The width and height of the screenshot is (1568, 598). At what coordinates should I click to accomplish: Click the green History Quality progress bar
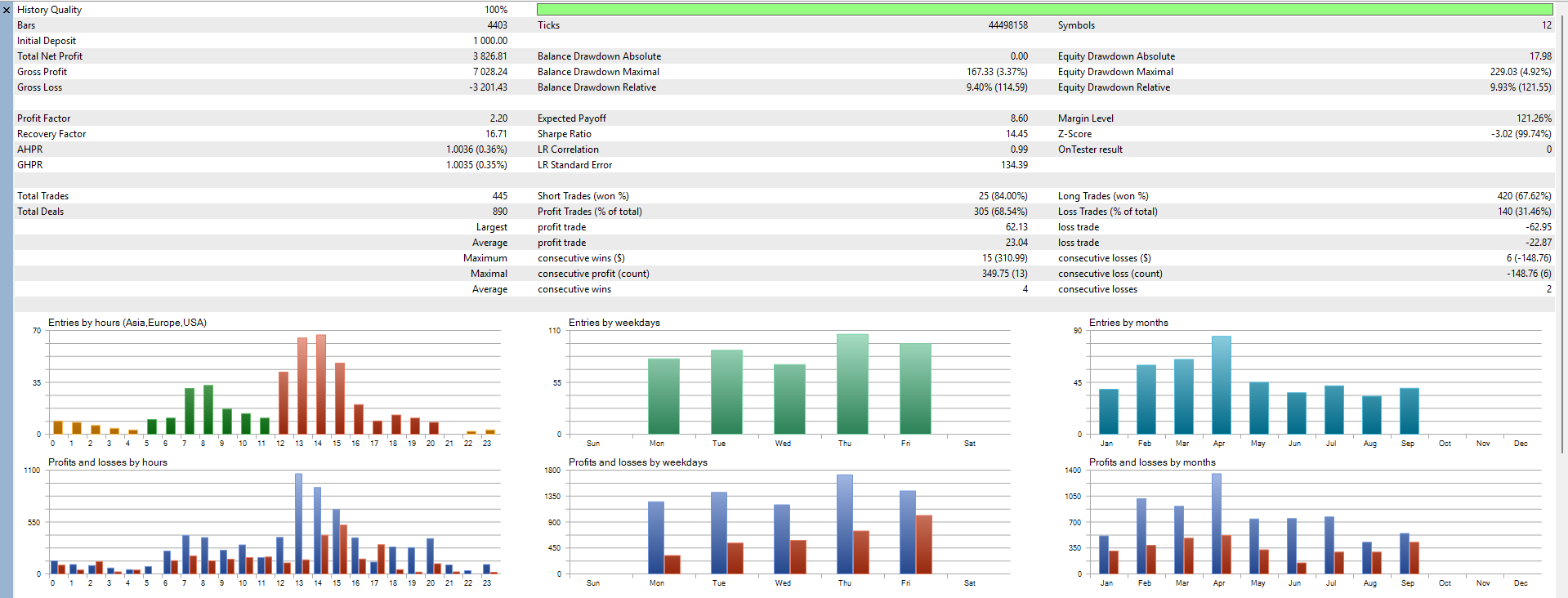coord(1044,10)
